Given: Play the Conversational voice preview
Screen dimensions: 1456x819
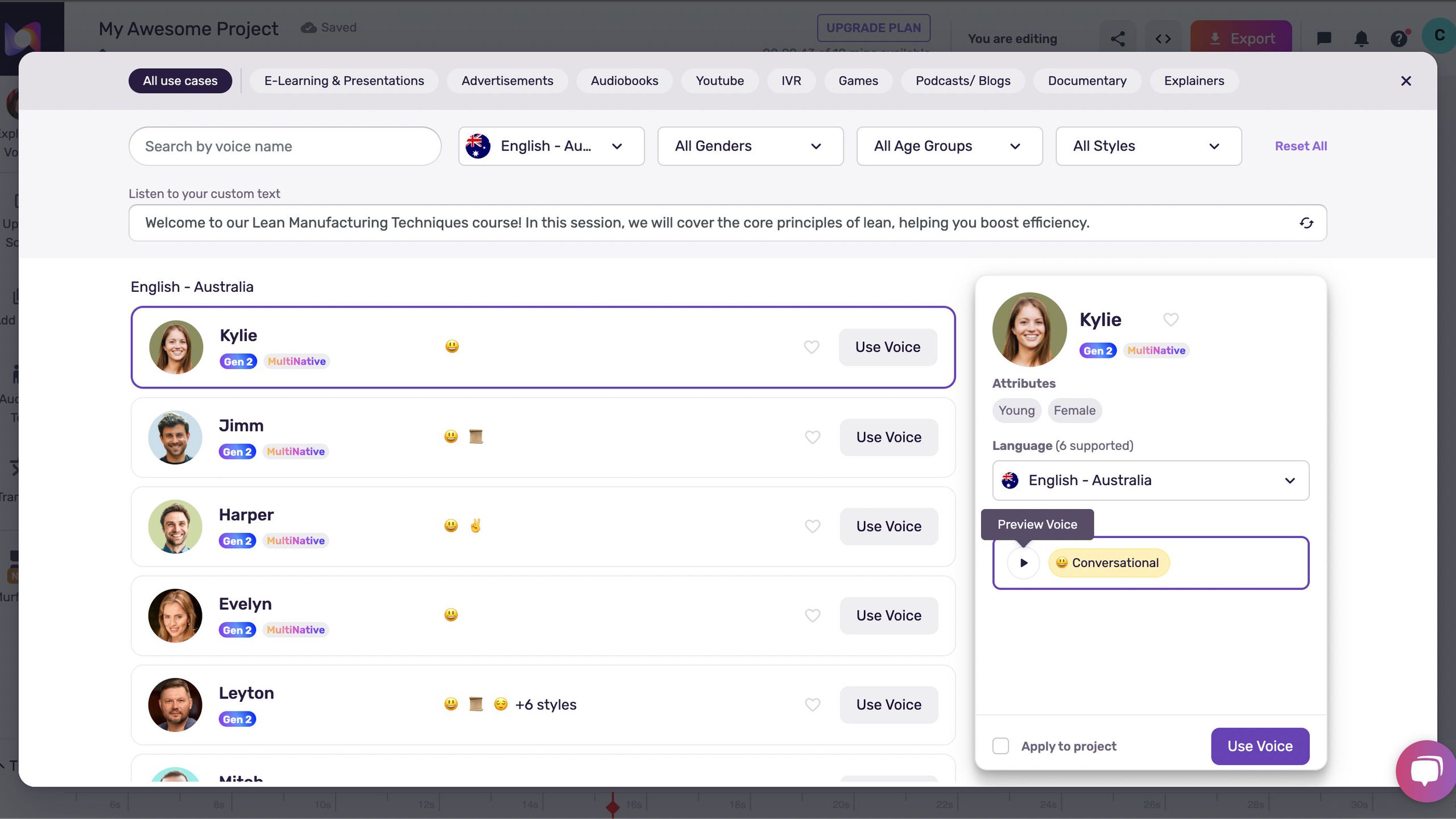Looking at the screenshot, I should click(1023, 563).
